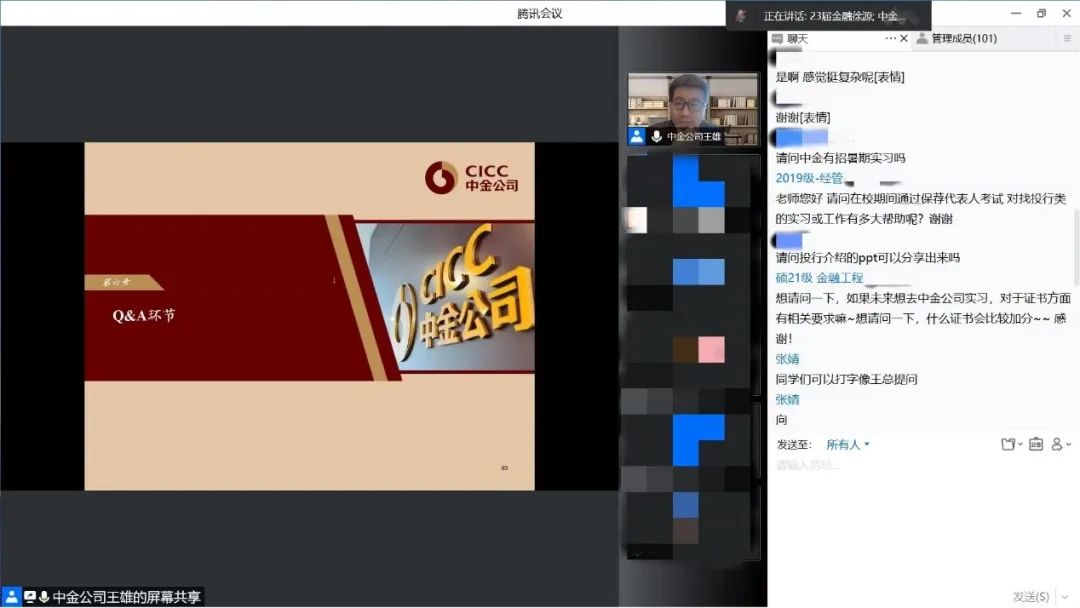Screen dimensions: 1080x608
Task: Click the CICC 中金公司 logo on slide
Action: click(x=472, y=178)
